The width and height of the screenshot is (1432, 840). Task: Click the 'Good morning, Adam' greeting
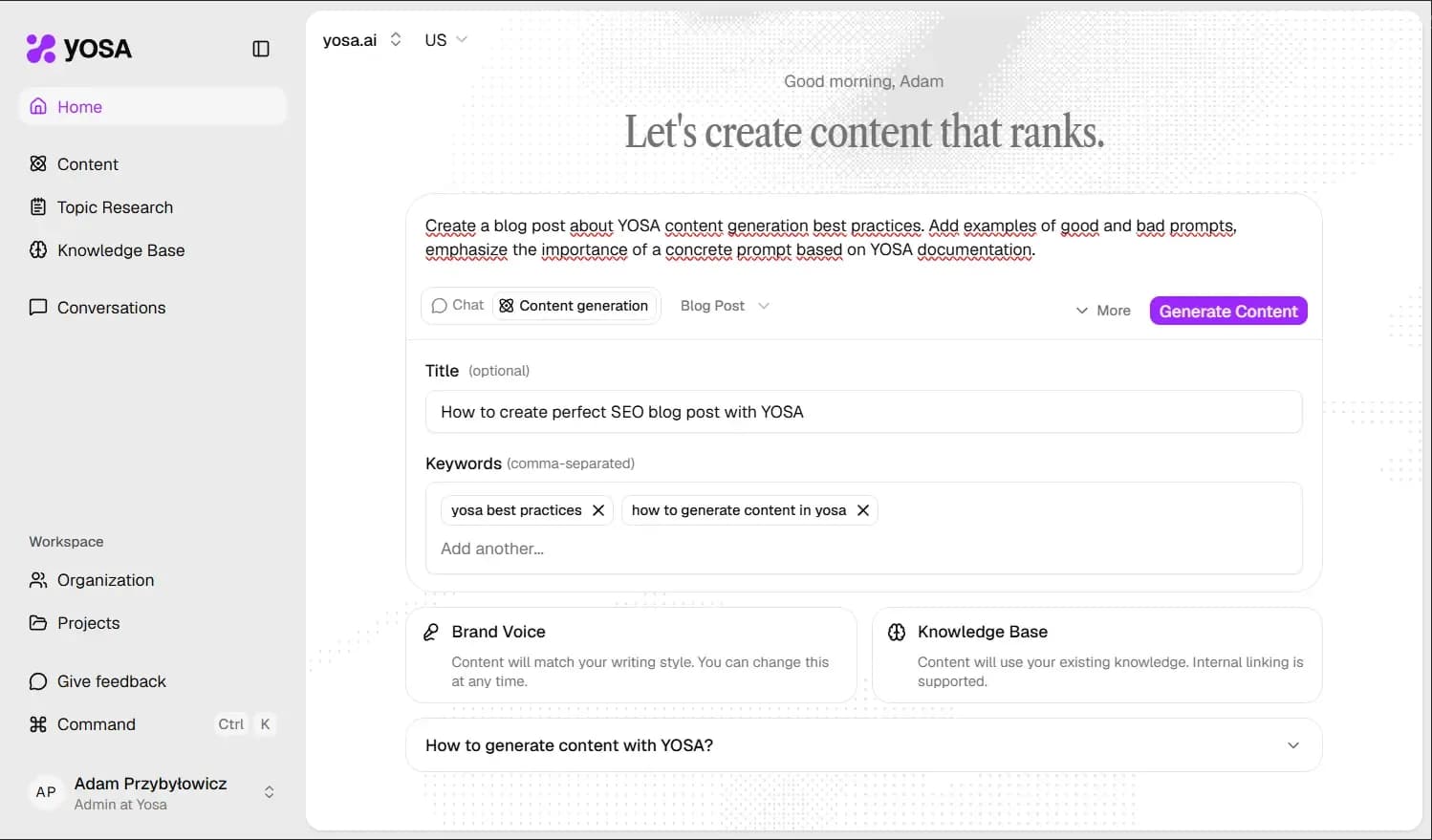(x=863, y=81)
